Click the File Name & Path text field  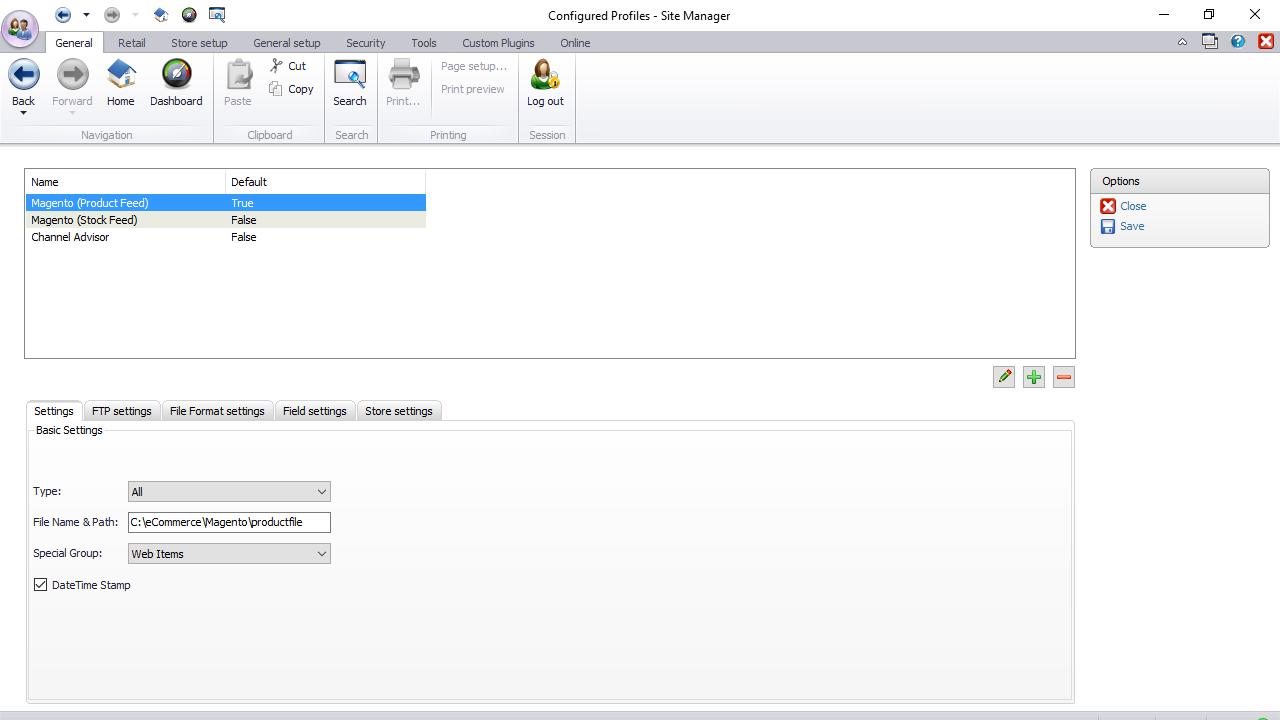tap(229, 522)
